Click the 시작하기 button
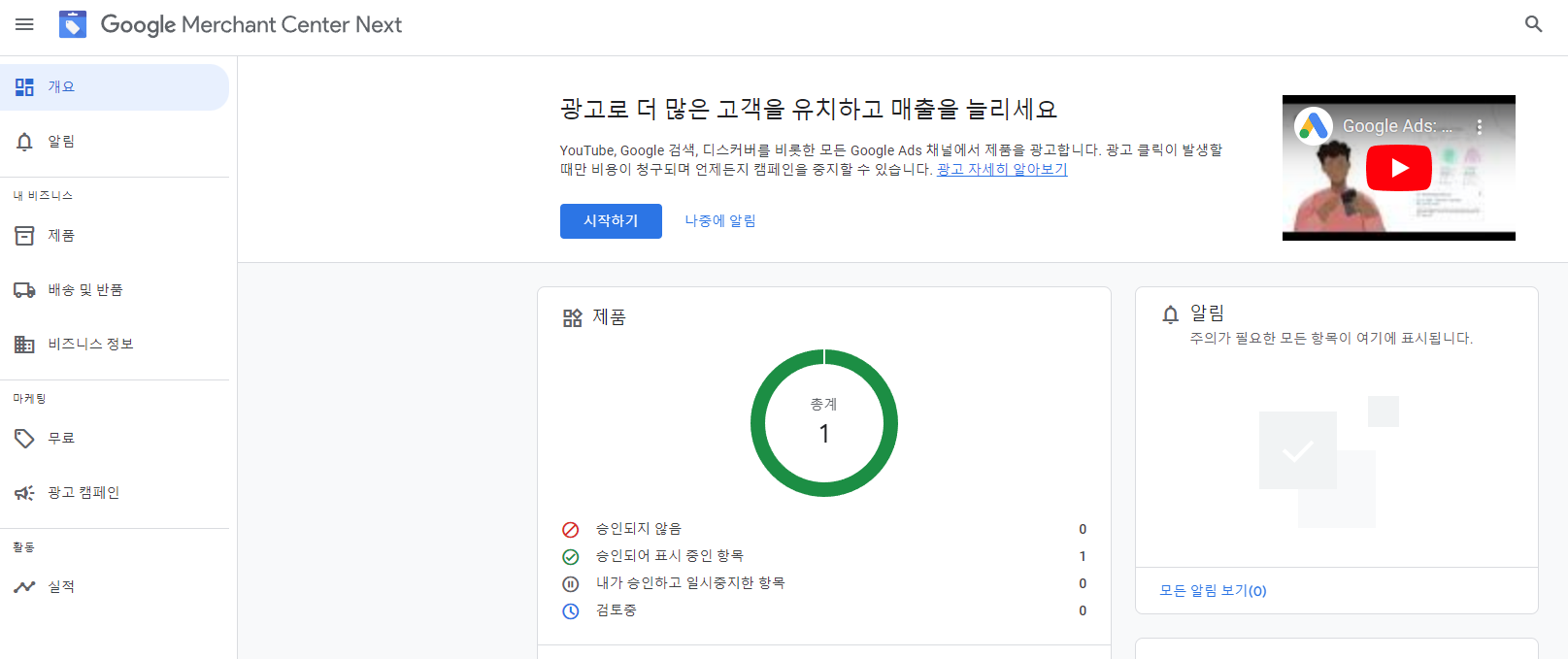 [x=611, y=221]
